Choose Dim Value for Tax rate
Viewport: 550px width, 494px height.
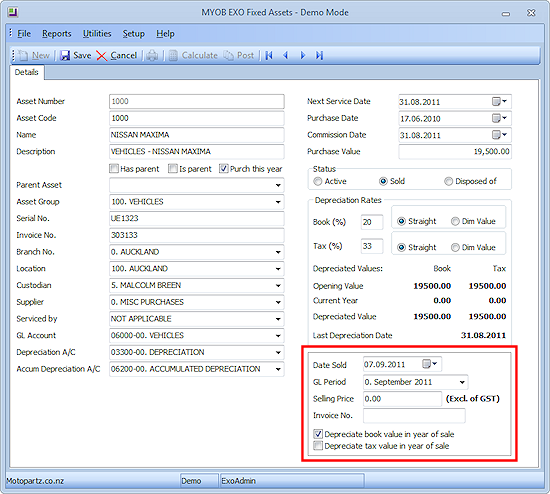tap(455, 247)
